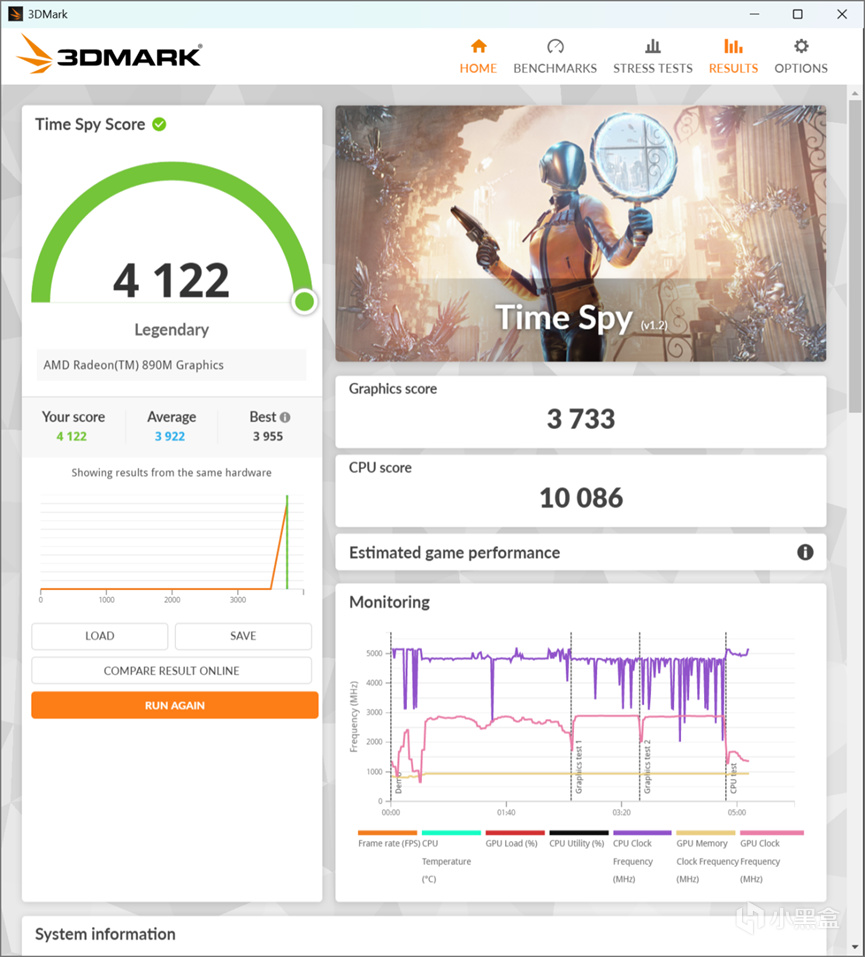The image size is (865, 957).
Task: Click the Results chart icon
Action: [x=733, y=46]
